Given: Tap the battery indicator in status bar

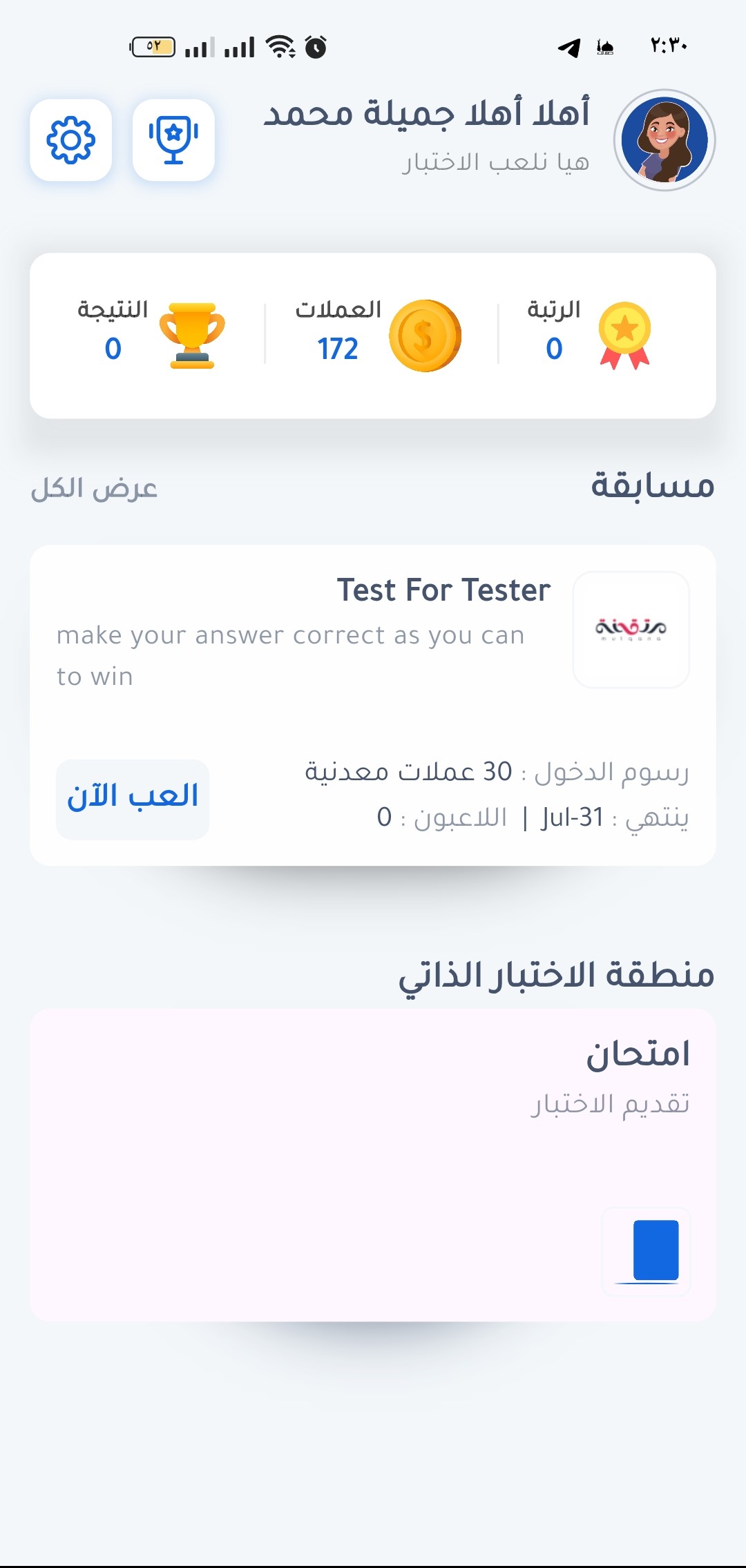Looking at the screenshot, I should [x=153, y=47].
